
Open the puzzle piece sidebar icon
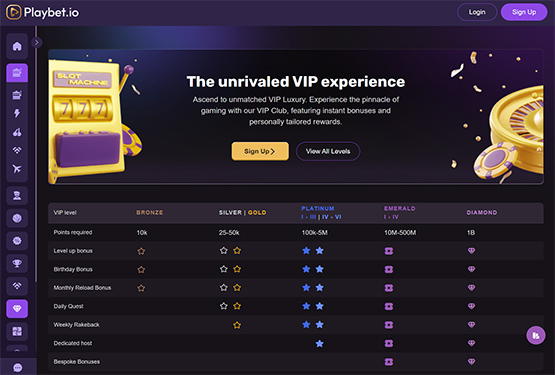(17, 331)
